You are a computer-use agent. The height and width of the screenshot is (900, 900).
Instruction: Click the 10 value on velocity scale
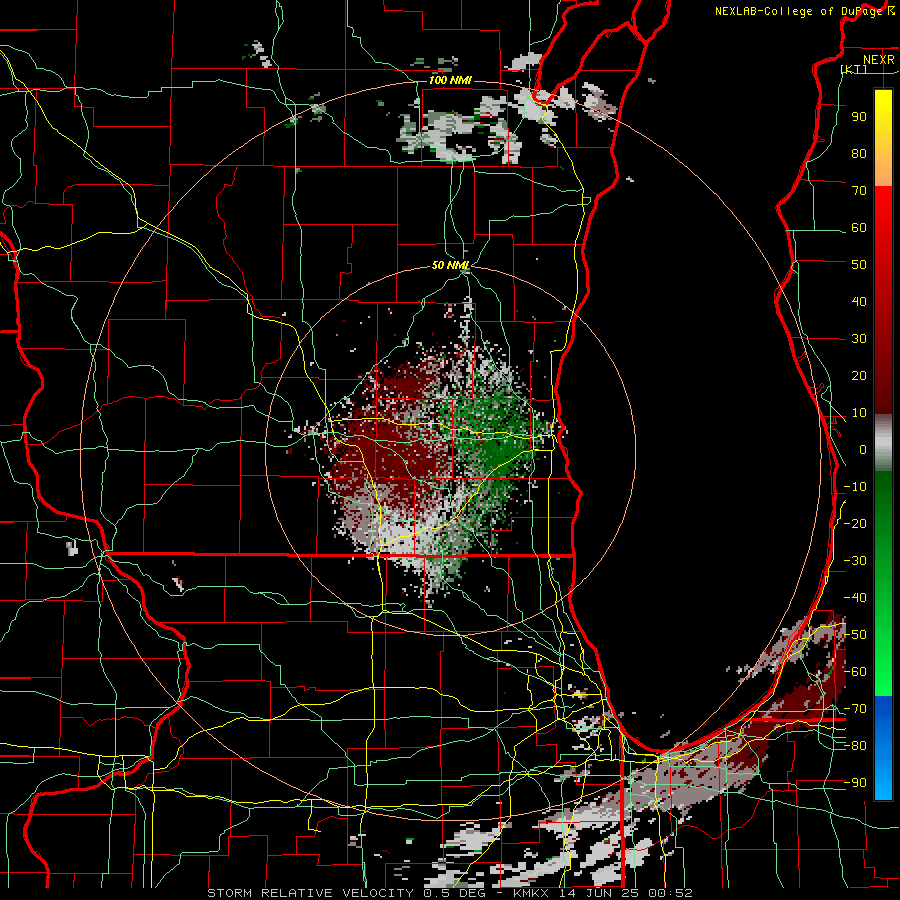(x=859, y=413)
